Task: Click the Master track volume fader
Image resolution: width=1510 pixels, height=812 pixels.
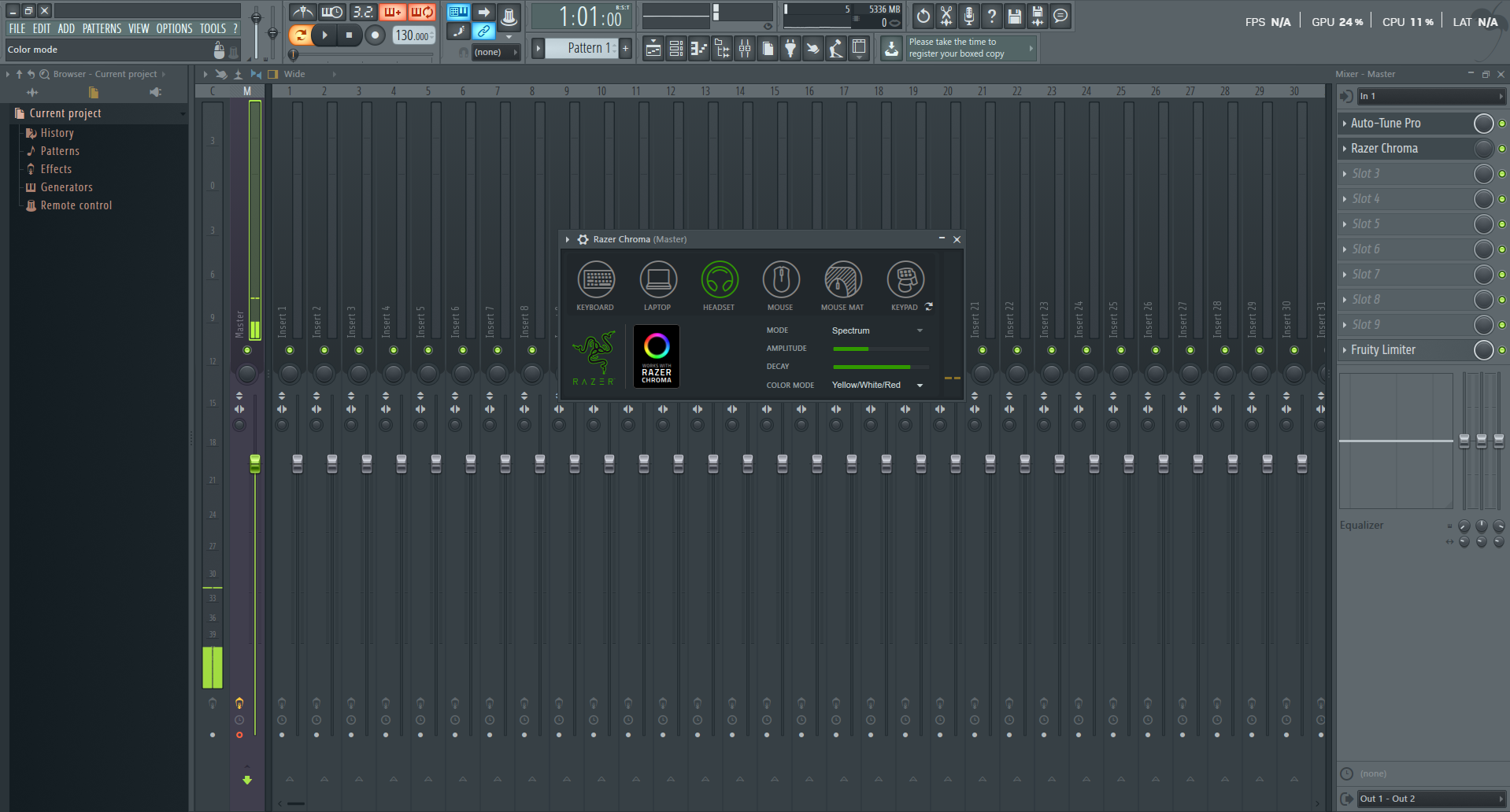Action: tap(255, 463)
